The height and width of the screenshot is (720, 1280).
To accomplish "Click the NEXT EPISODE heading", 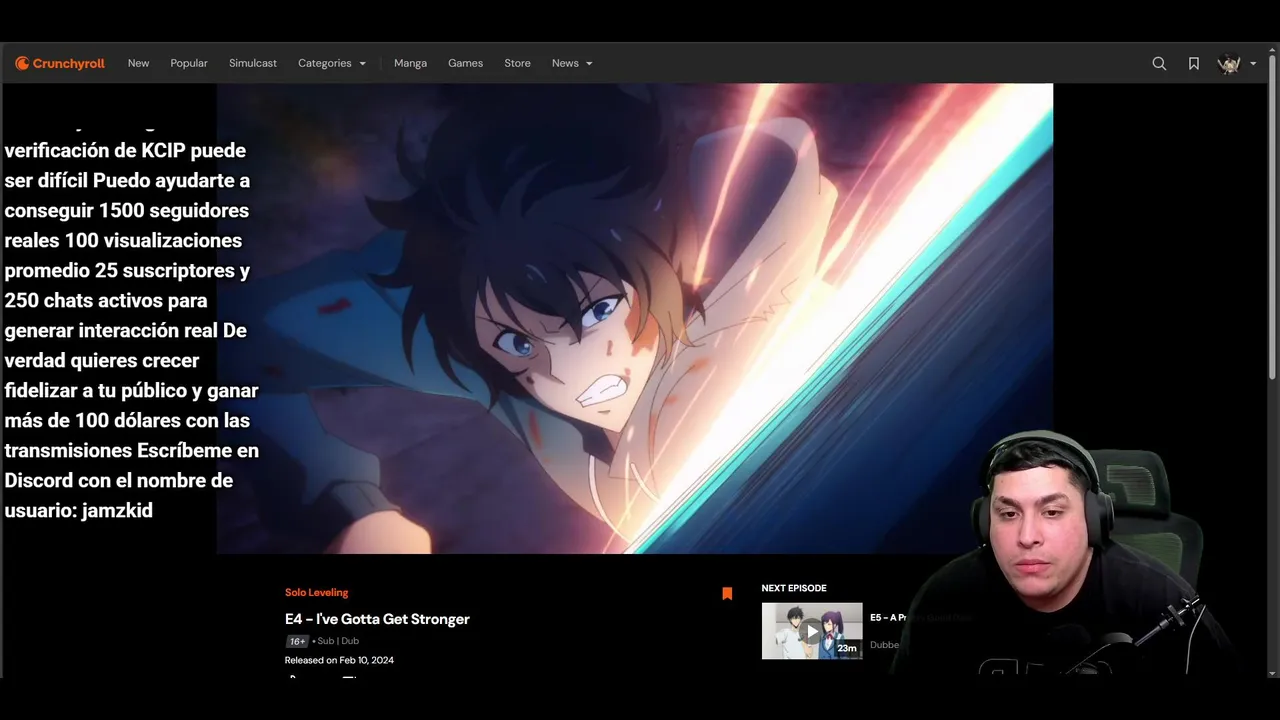I will point(794,588).
